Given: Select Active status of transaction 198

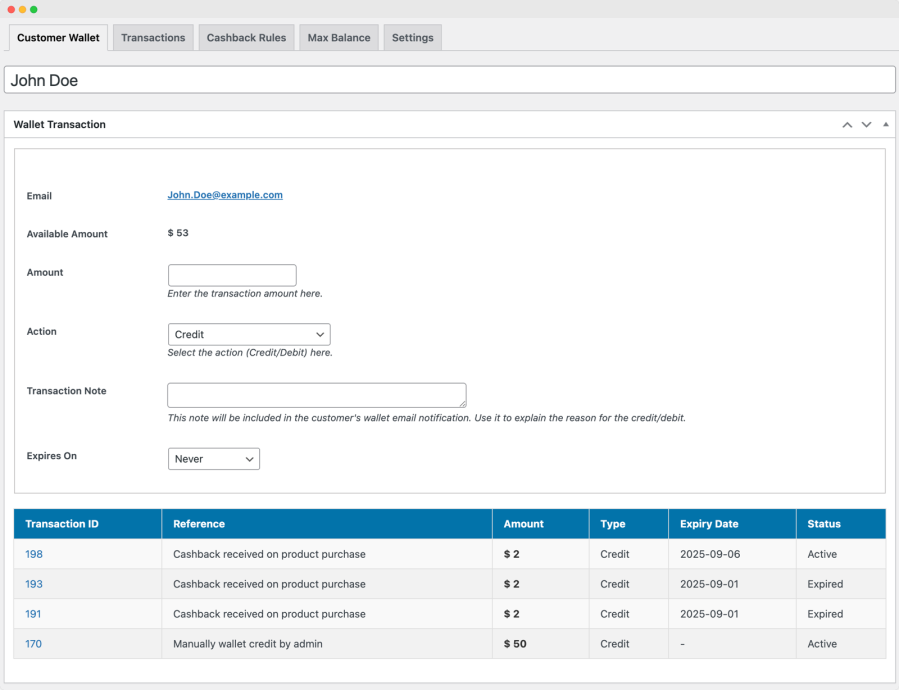Looking at the screenshot, I should pyautogui.click(x=822, y=554).
